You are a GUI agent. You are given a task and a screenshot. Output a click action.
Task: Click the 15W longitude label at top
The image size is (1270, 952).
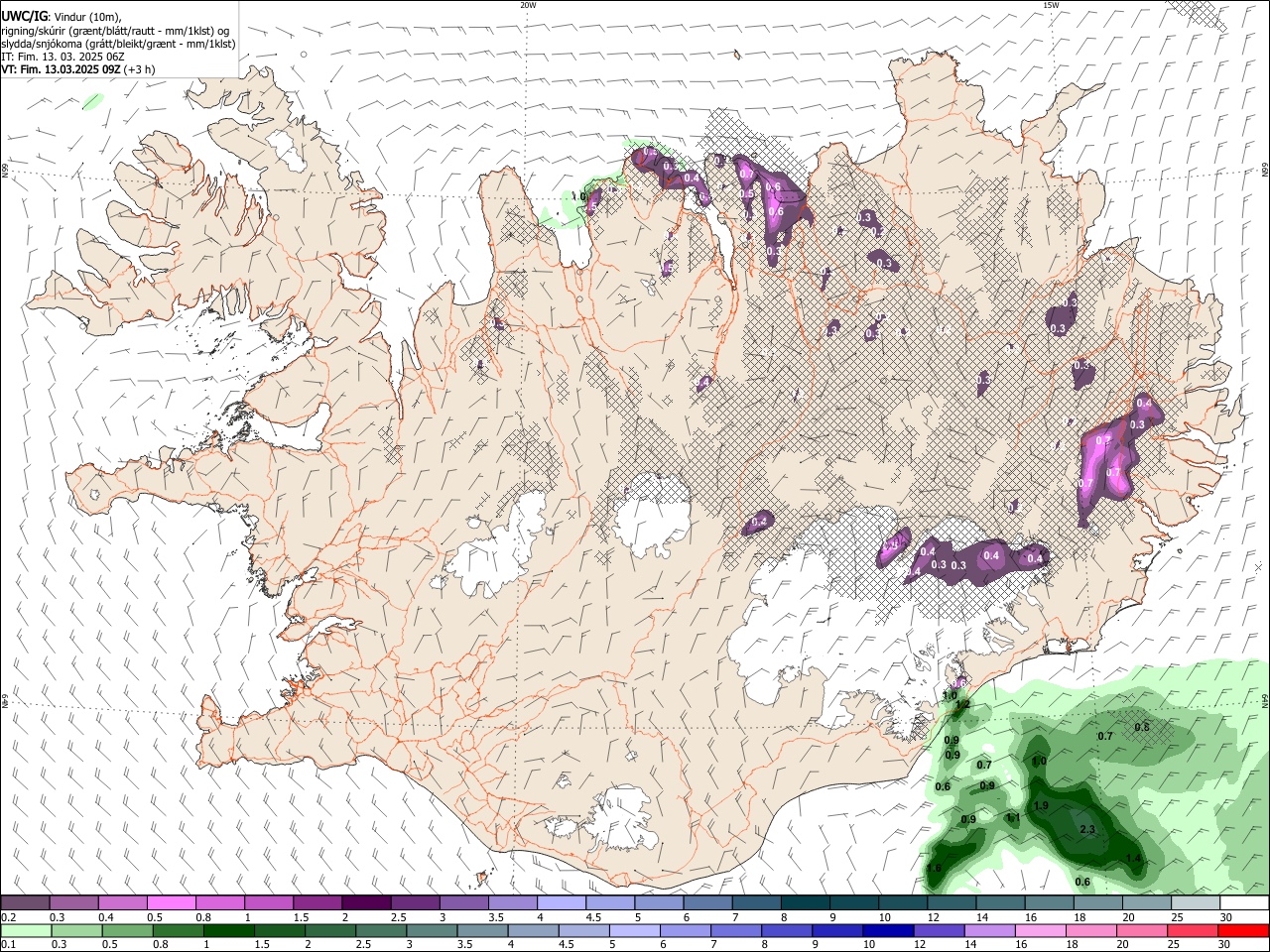click(x=1051, y=5)
